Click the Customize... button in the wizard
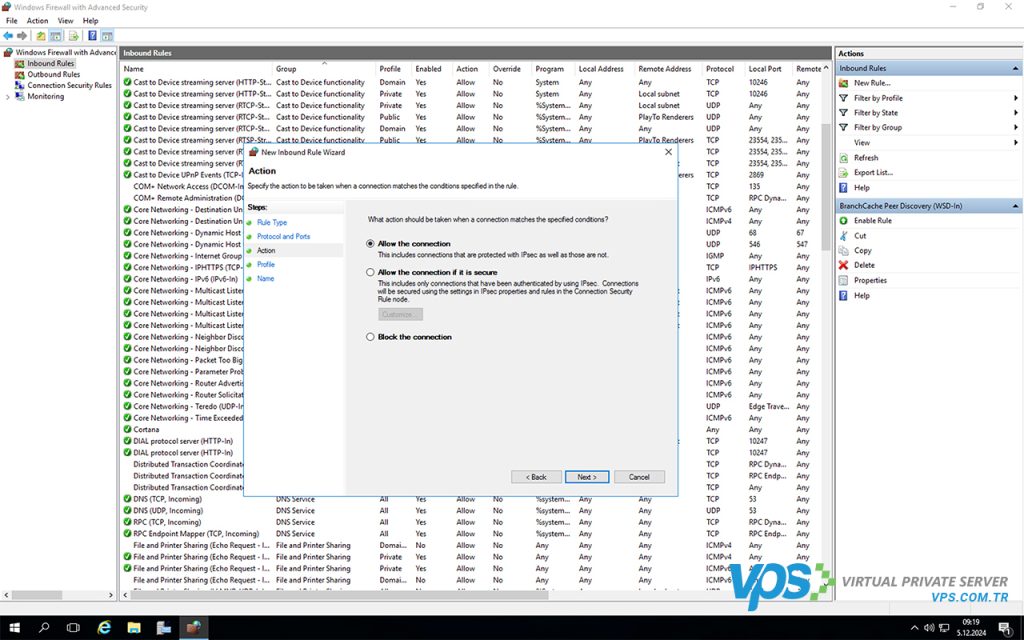Image resolution: width=1024 pixels, height=640 pixels. pos(400,314)
